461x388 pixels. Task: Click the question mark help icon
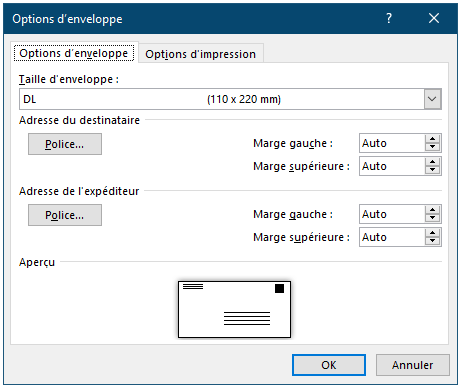[x=389, y=18]
